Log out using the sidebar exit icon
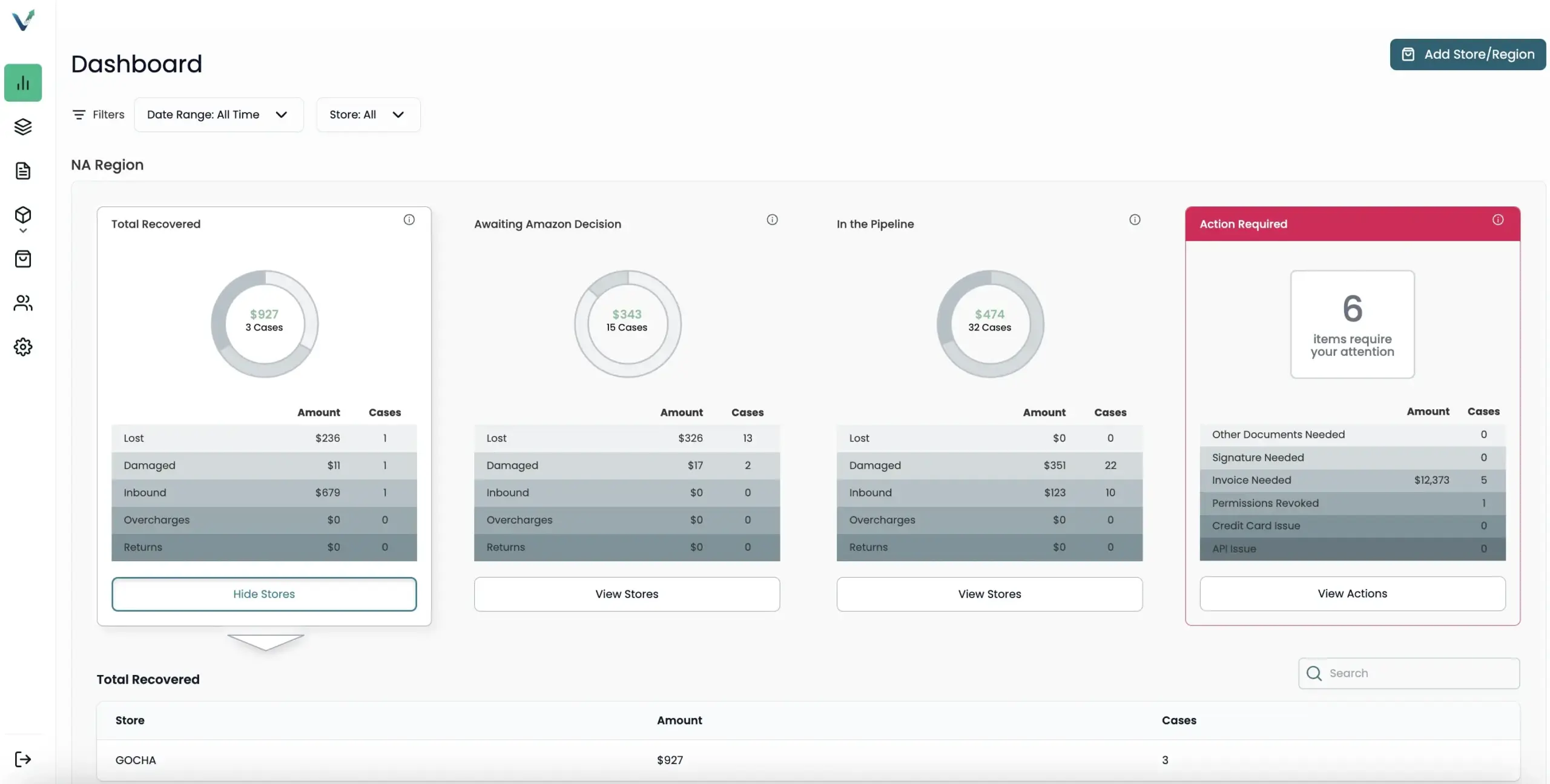1550x784 pixels. pyautogui.click(x=22, y=759)
